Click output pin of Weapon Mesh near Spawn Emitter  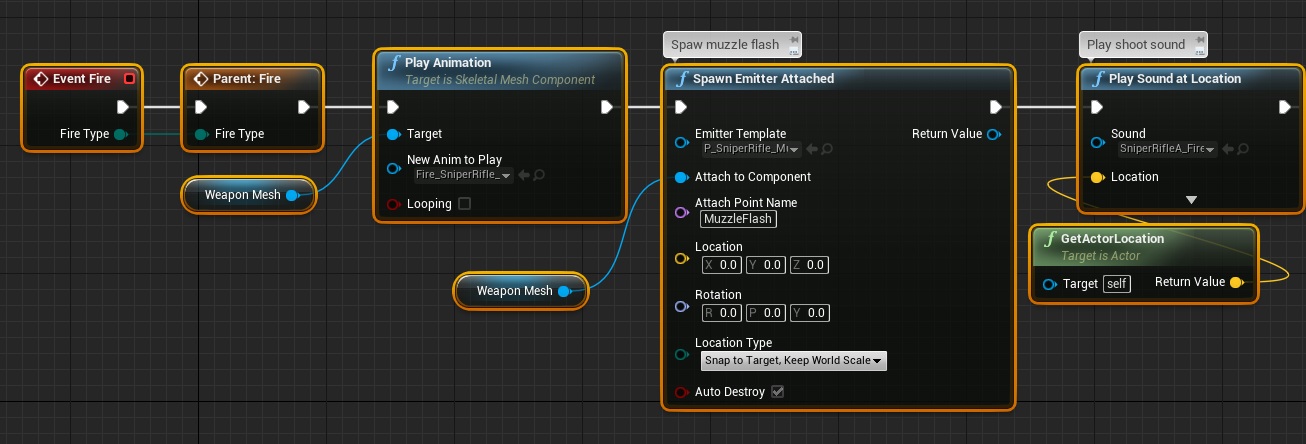(x=564, y=291)
